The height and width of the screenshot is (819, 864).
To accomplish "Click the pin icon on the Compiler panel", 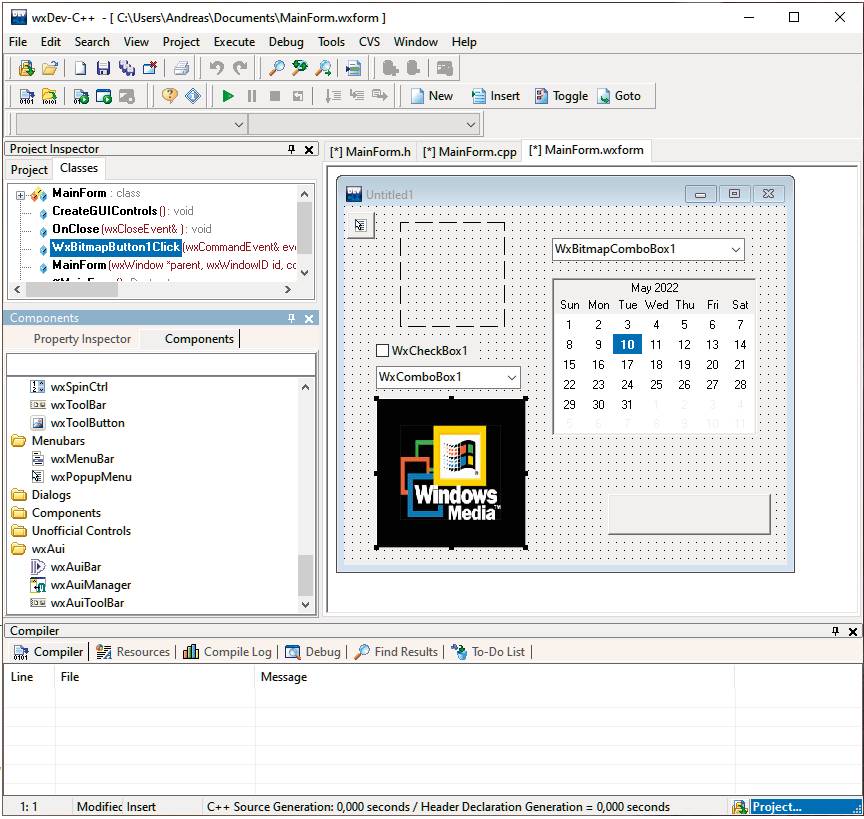I will tap(835, 631).
